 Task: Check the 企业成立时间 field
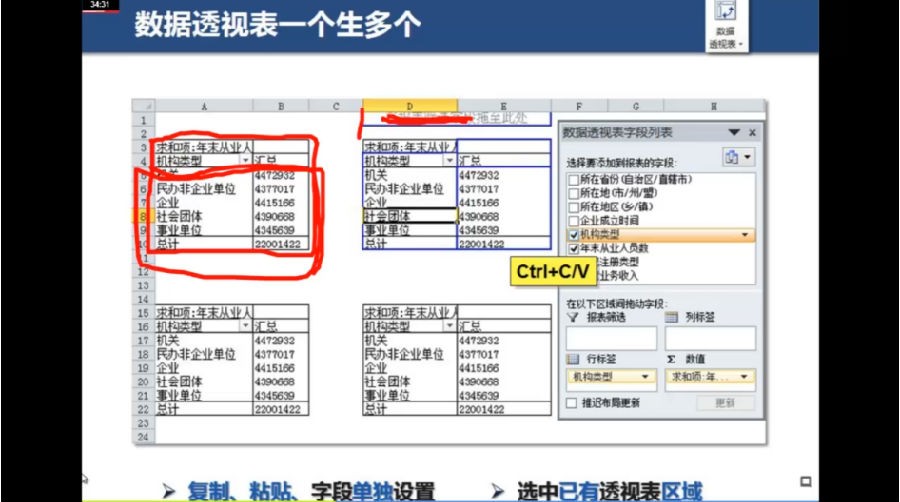[573, 221]
